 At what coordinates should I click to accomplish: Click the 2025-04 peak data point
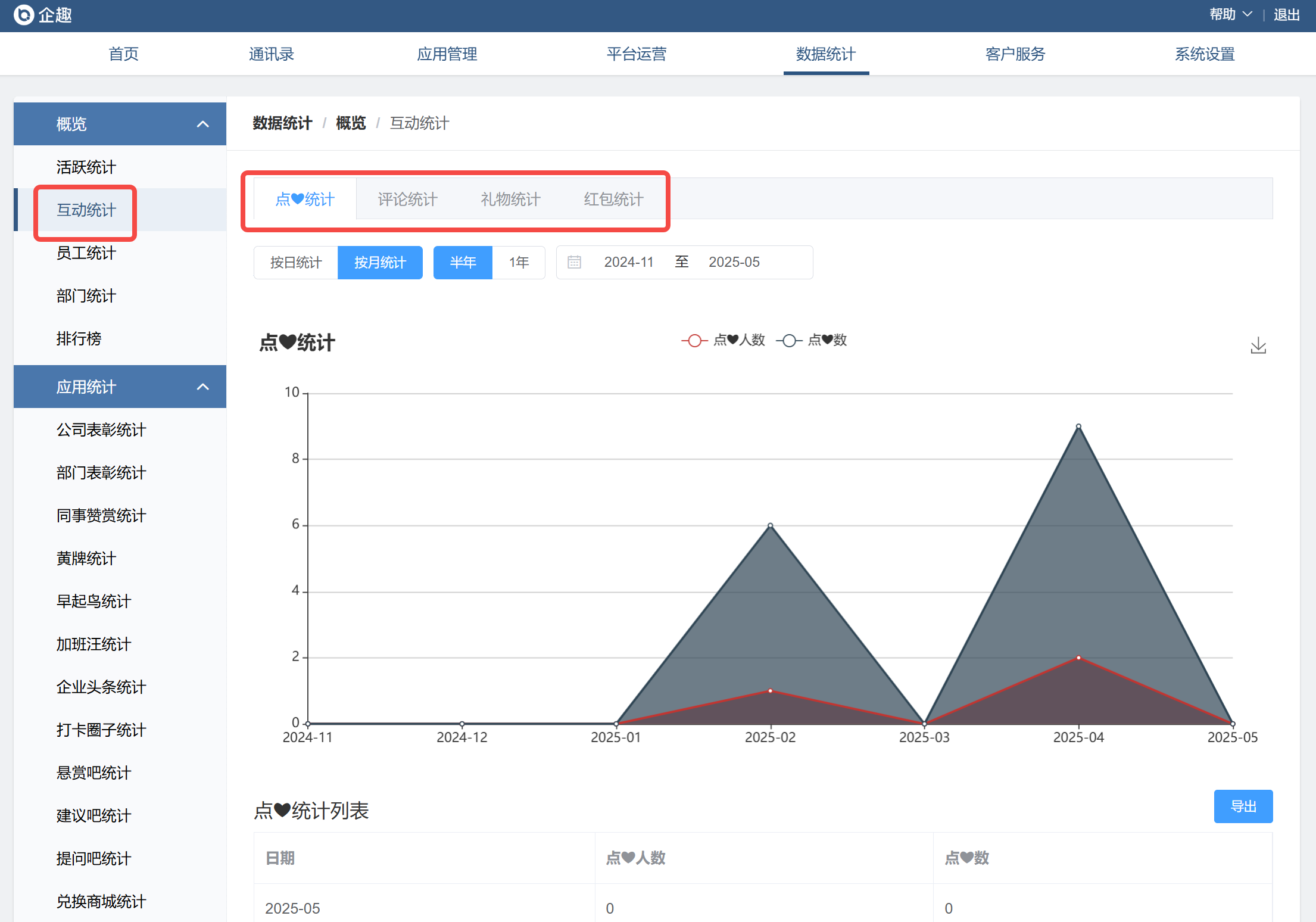click(x=1078, y=426)
